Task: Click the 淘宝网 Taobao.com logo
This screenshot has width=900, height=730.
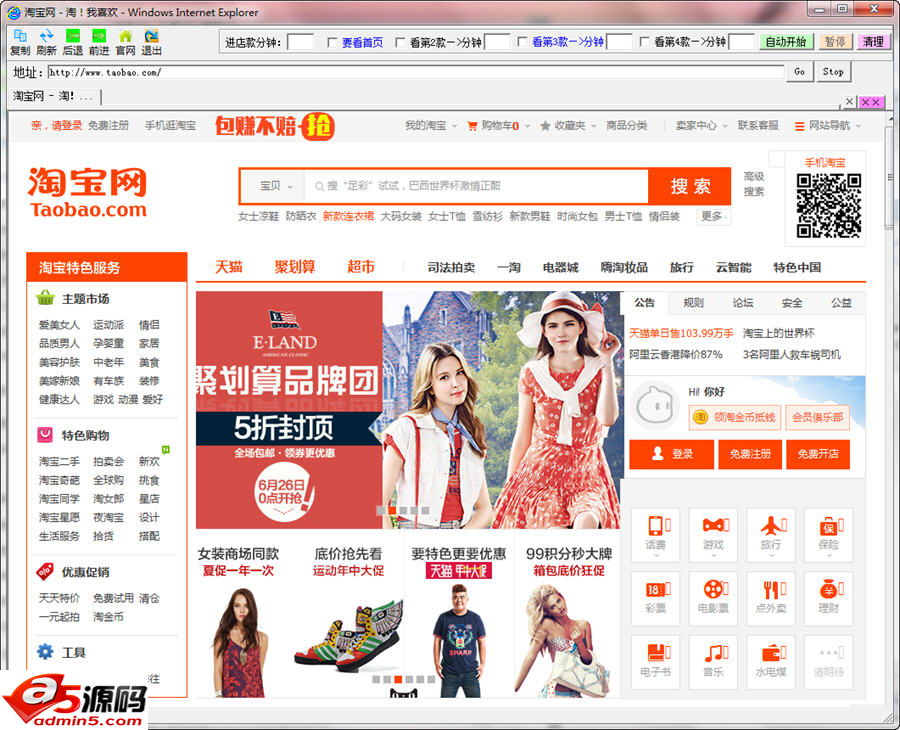Action: coord(87,192)
